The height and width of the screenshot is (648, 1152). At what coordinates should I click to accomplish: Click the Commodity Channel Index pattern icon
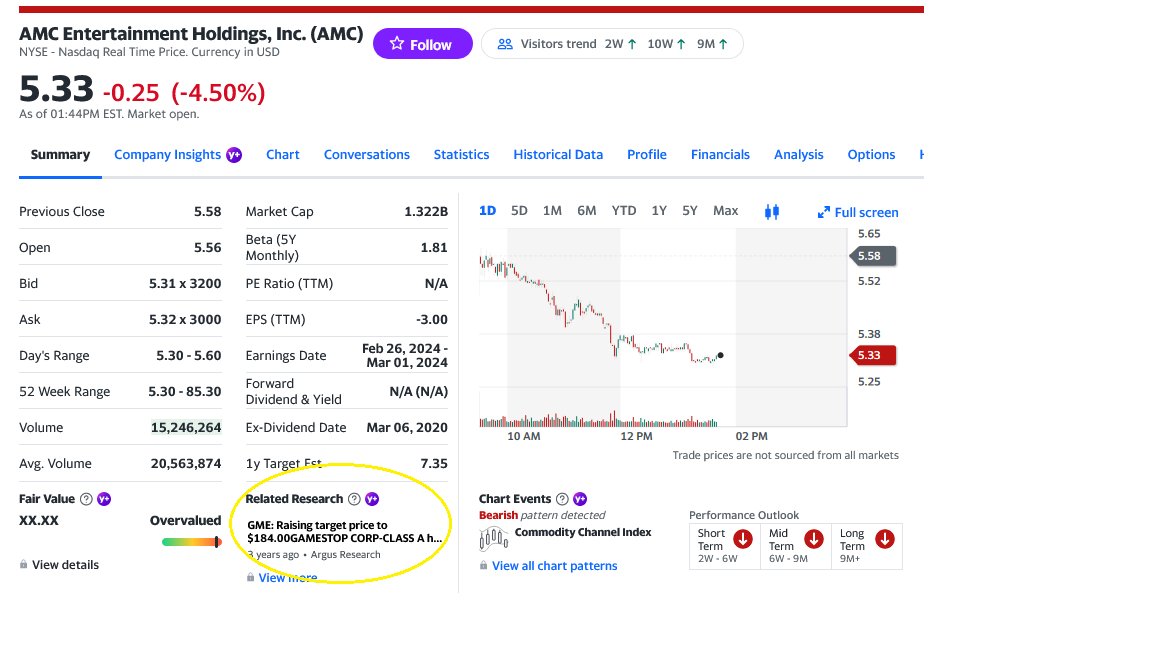[494, 539]
